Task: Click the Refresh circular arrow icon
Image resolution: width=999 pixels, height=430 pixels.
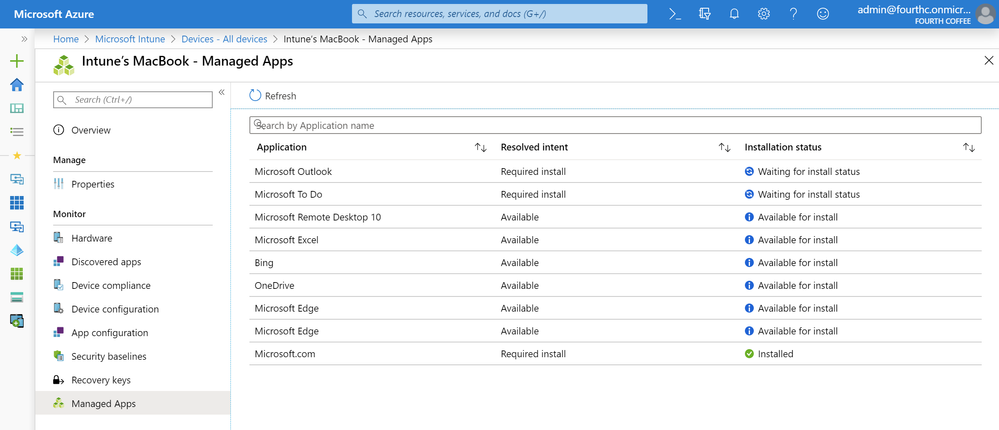Action: [x=255, y=96]
